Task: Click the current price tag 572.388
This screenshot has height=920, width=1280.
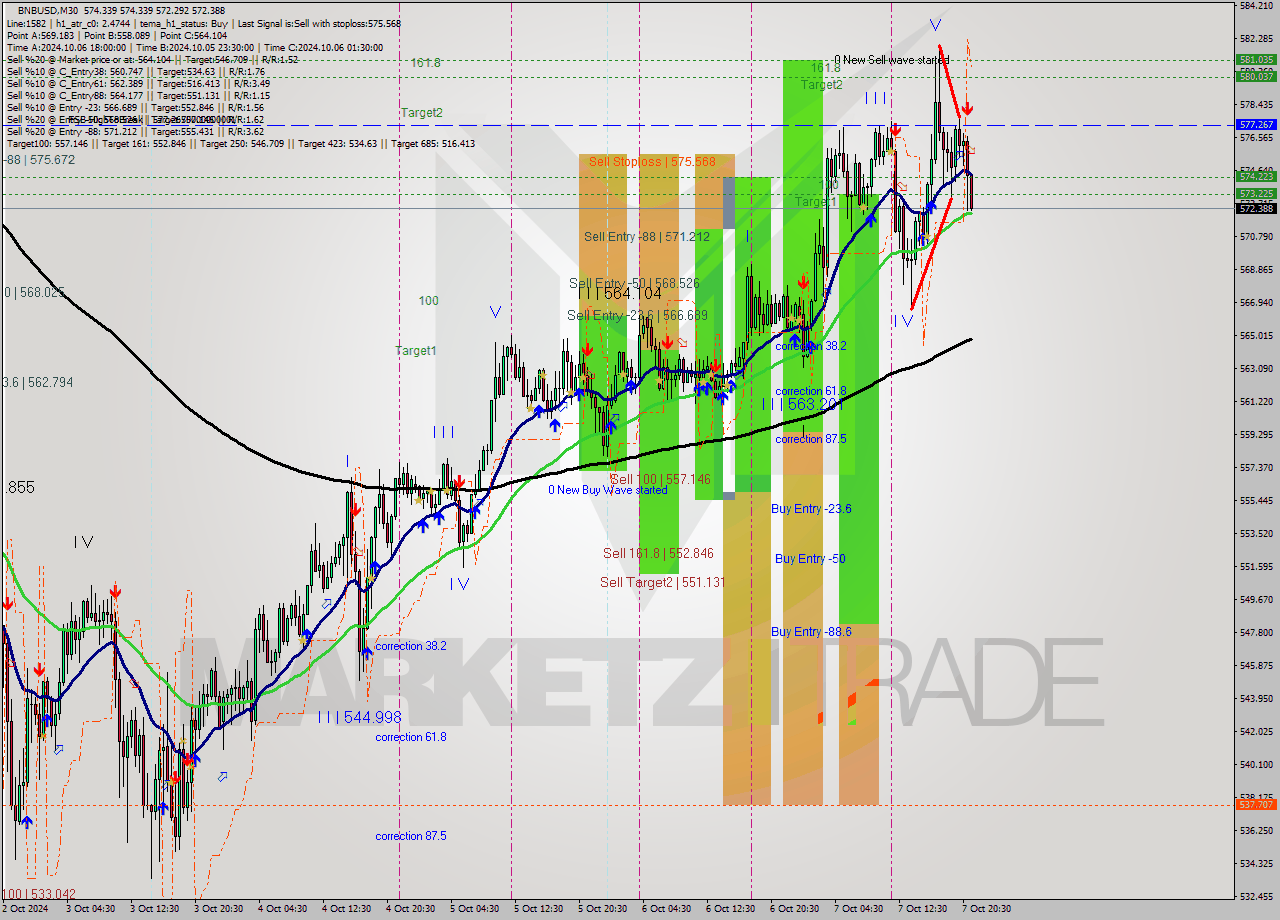Action: click(1257, 208)
